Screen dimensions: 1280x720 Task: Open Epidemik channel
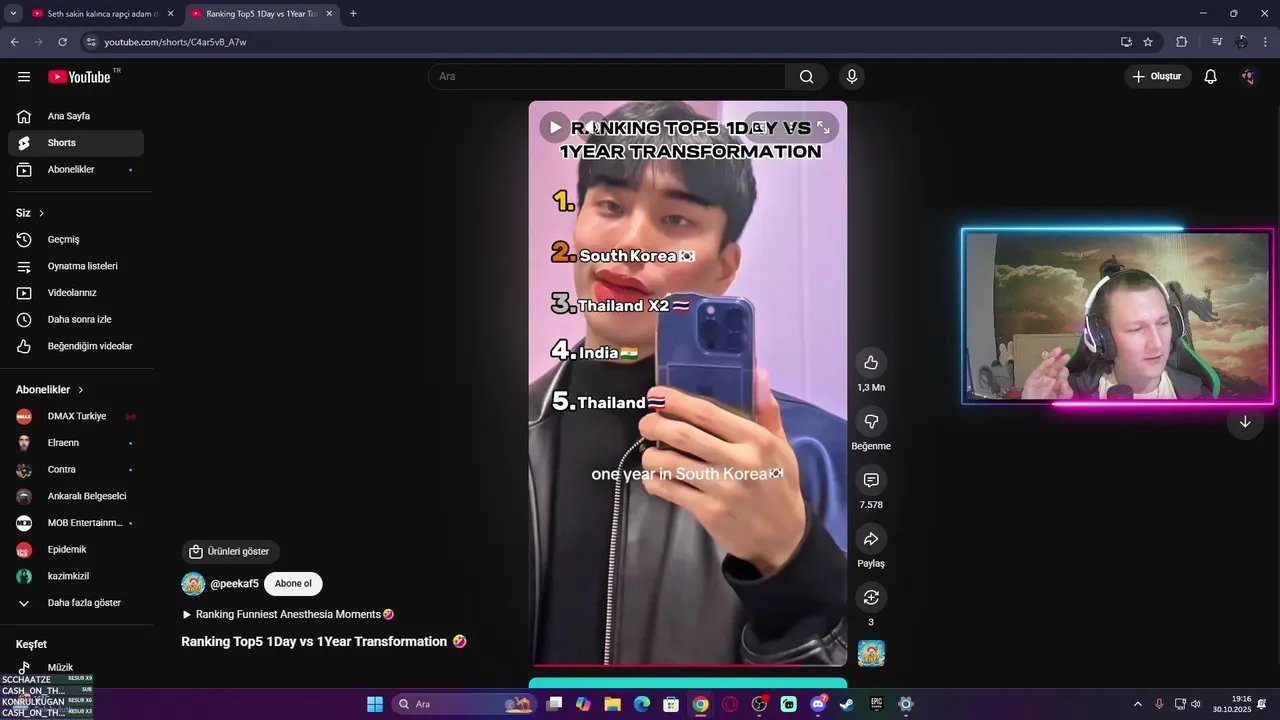tap(76, 550)
